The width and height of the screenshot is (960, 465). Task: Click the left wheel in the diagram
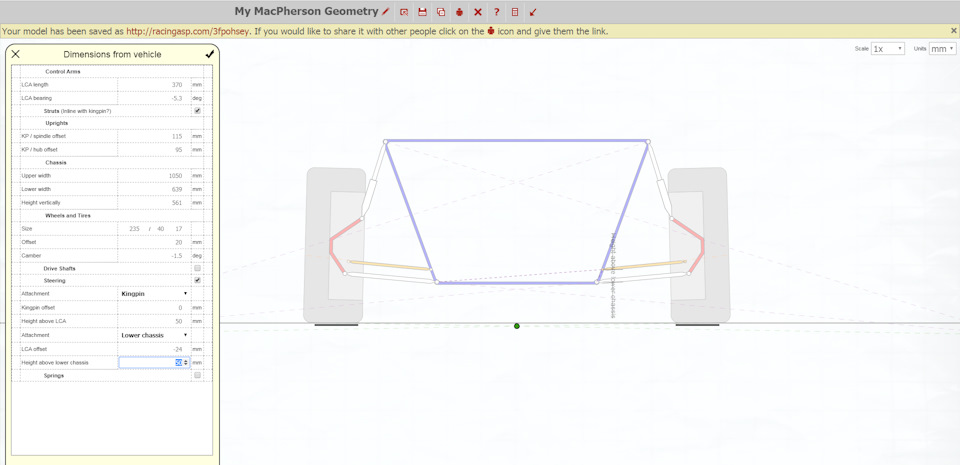335,245
